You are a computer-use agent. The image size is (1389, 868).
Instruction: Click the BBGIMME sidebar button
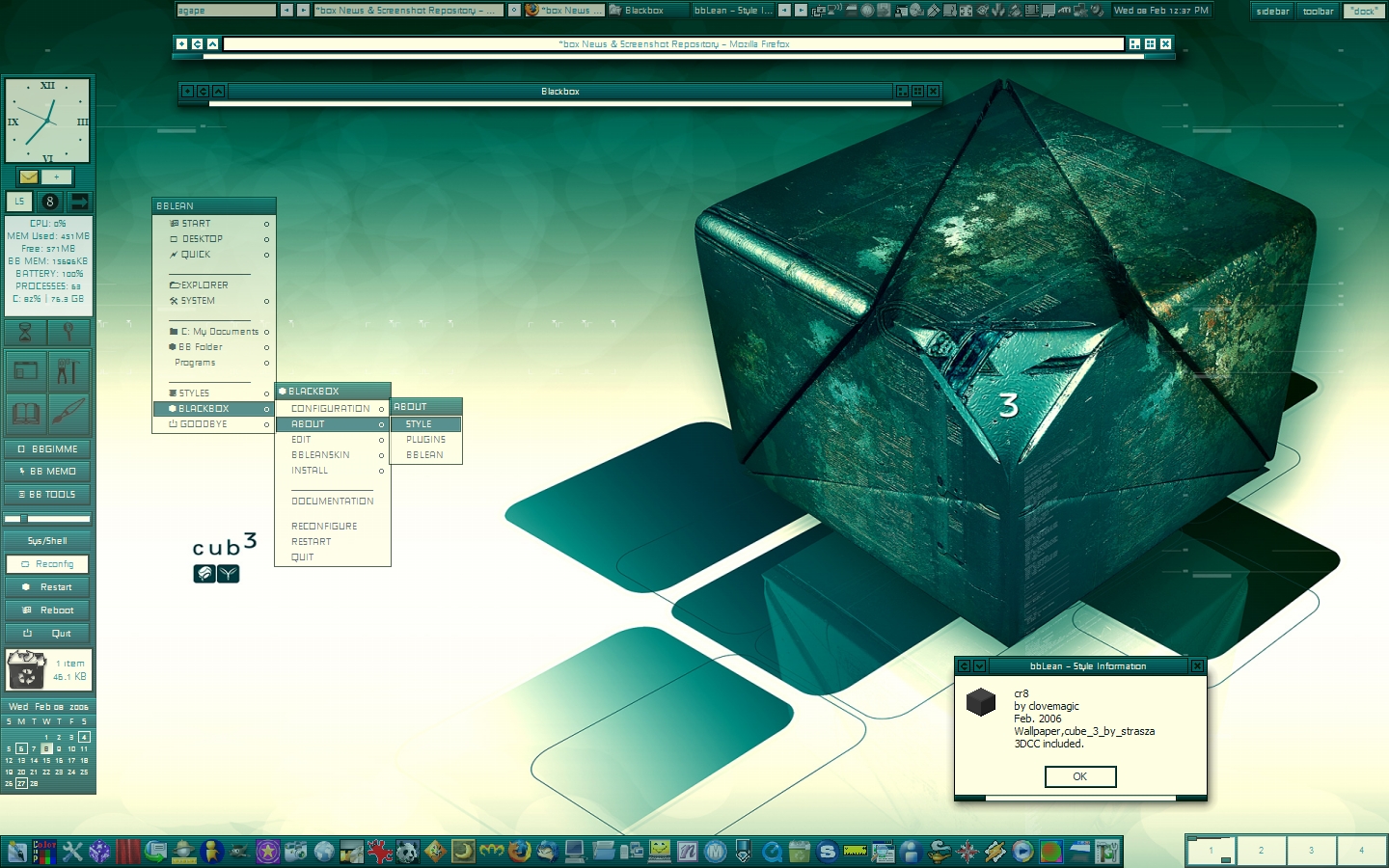point(48,448)
